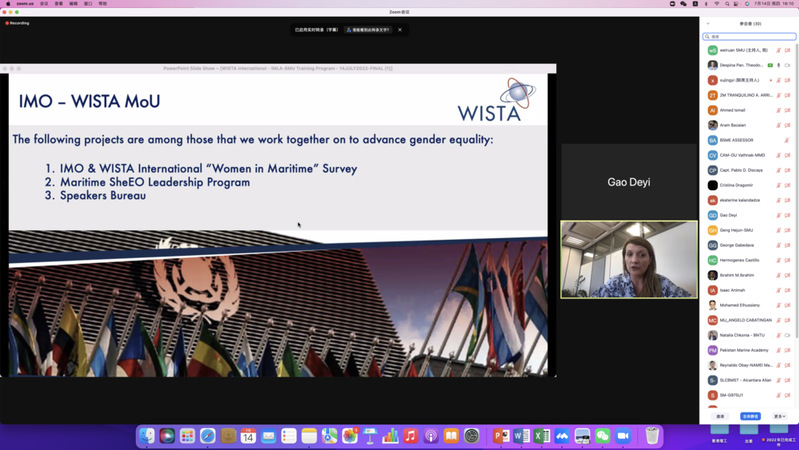Select participant Hermogenes Castillo

[749, 260]
